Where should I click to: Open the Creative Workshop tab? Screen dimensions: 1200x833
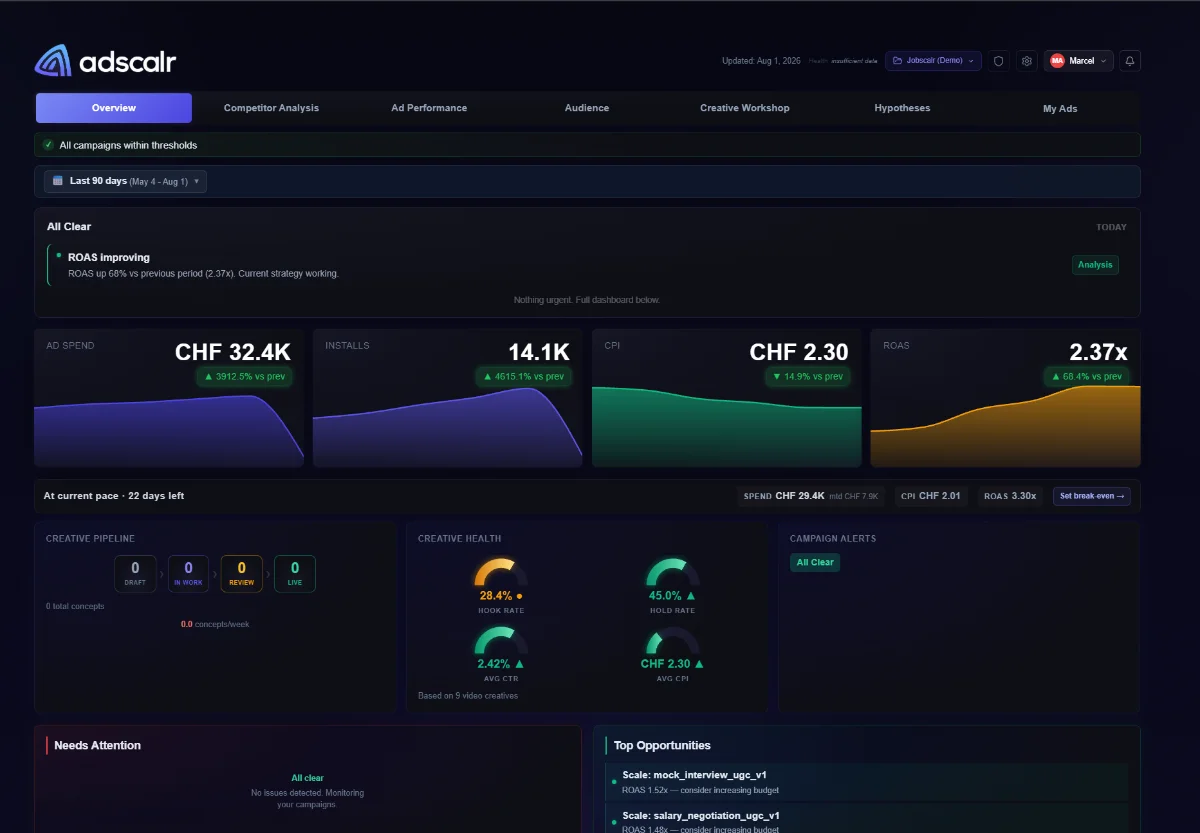(745, 108)
